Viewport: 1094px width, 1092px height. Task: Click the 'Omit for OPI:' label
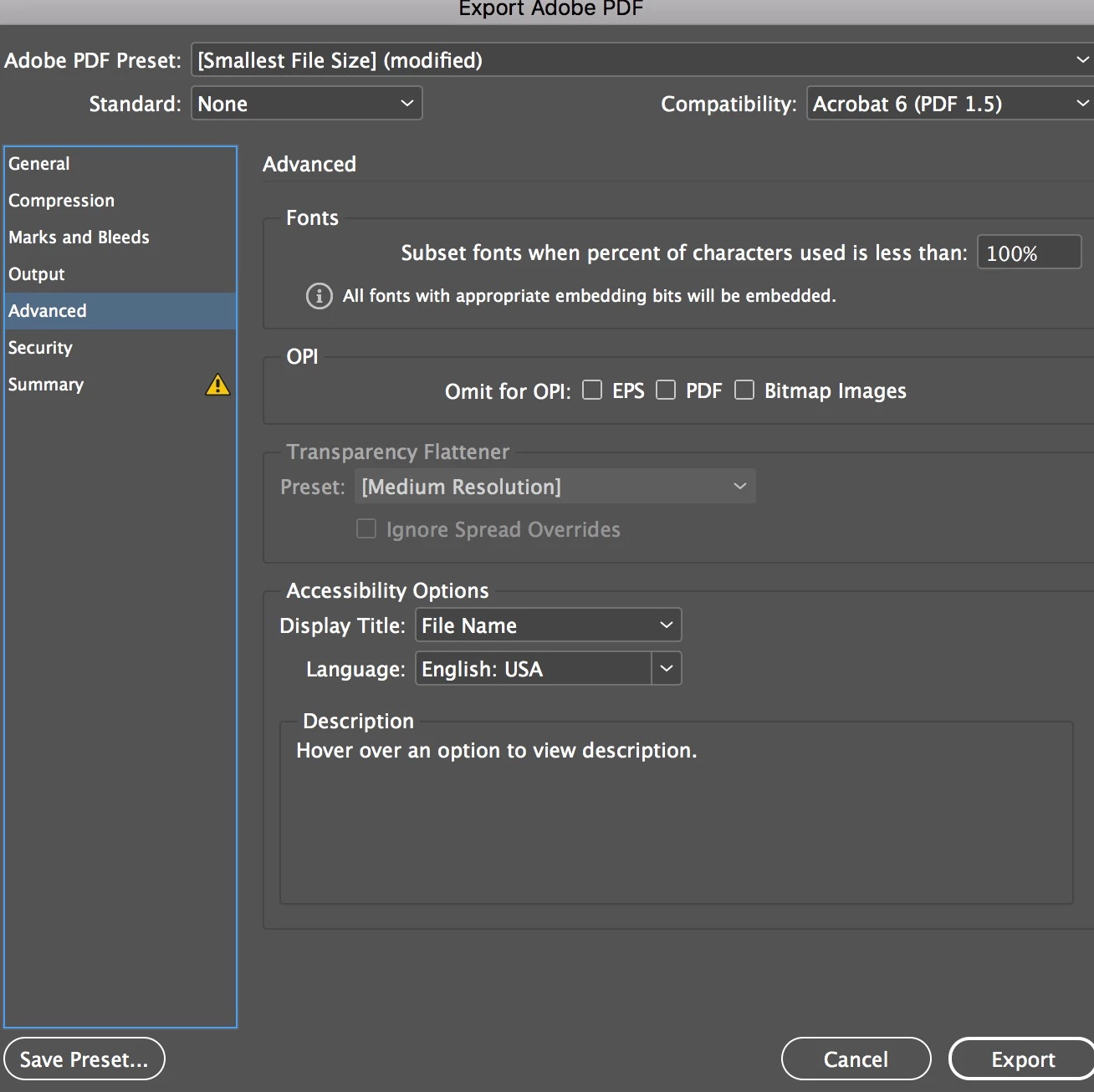(x=508, y=391)
